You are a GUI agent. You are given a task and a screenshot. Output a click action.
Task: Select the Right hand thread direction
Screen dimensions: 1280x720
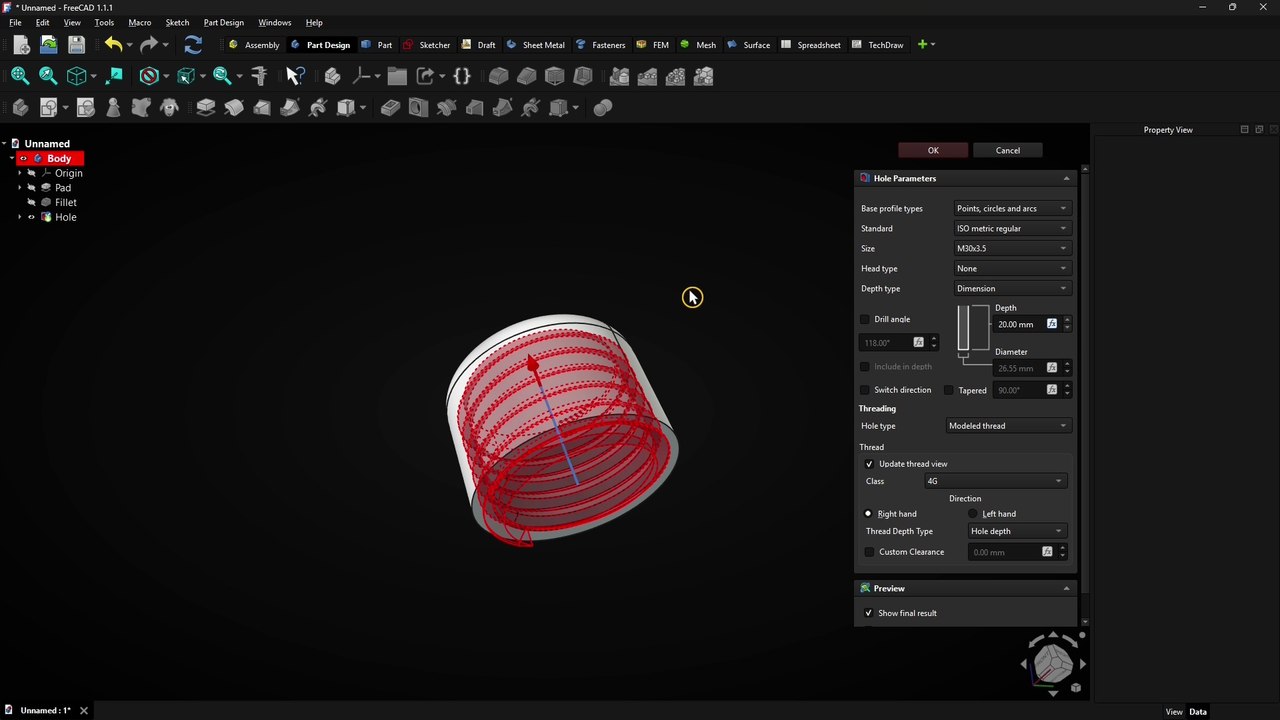pos(868,514)
